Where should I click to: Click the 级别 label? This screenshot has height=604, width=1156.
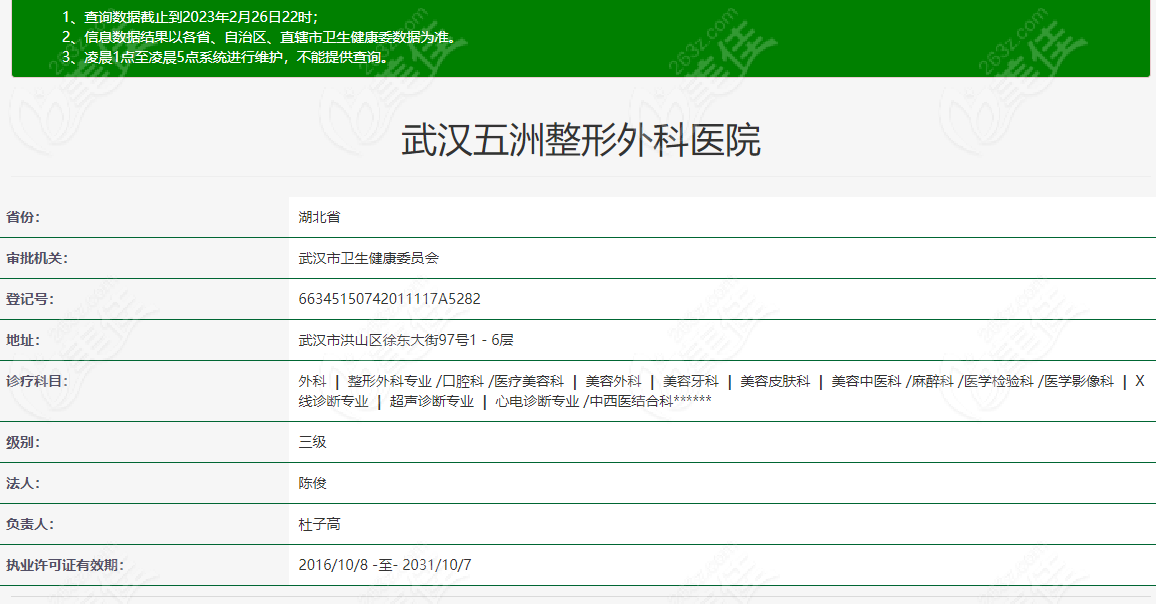coord(23,442)
